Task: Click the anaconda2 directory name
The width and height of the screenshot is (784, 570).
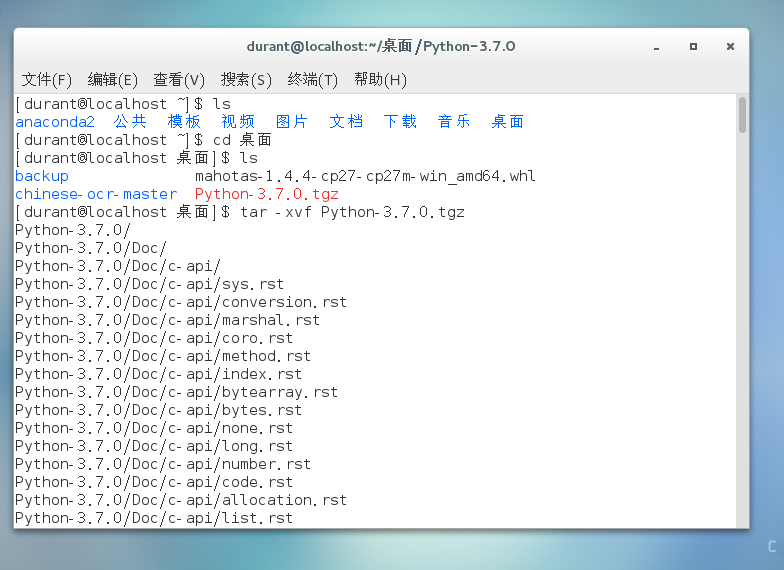Action: [x=55, y=122]
